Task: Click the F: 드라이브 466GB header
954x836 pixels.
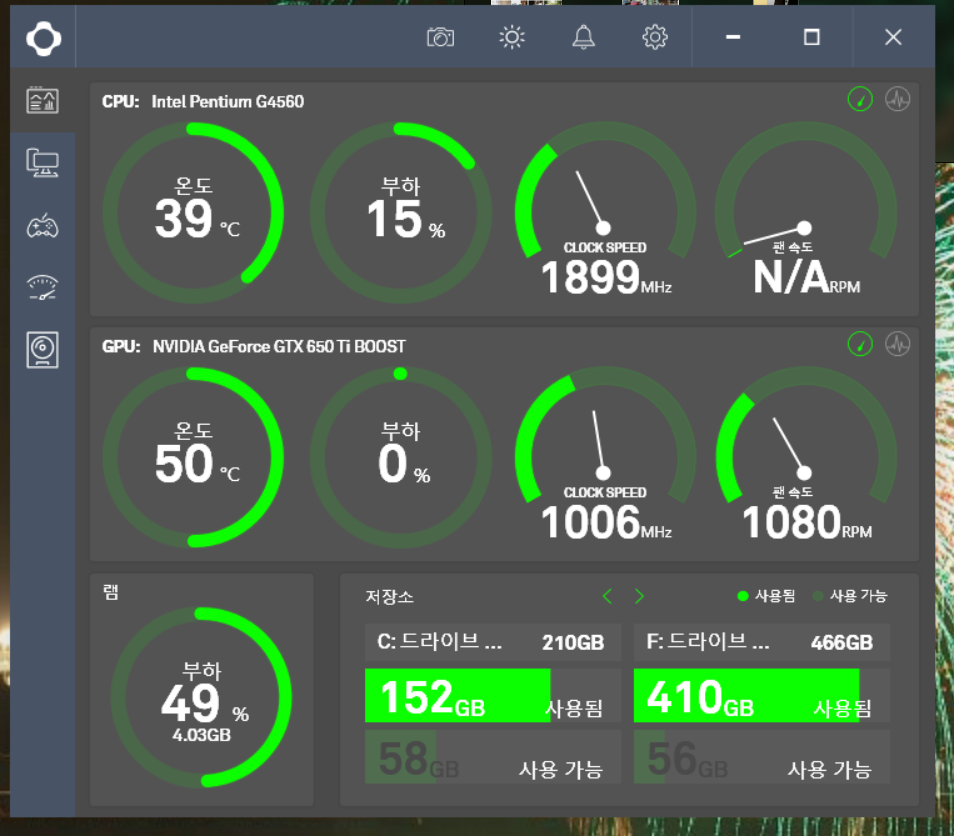Action: (x=762, y=642)
